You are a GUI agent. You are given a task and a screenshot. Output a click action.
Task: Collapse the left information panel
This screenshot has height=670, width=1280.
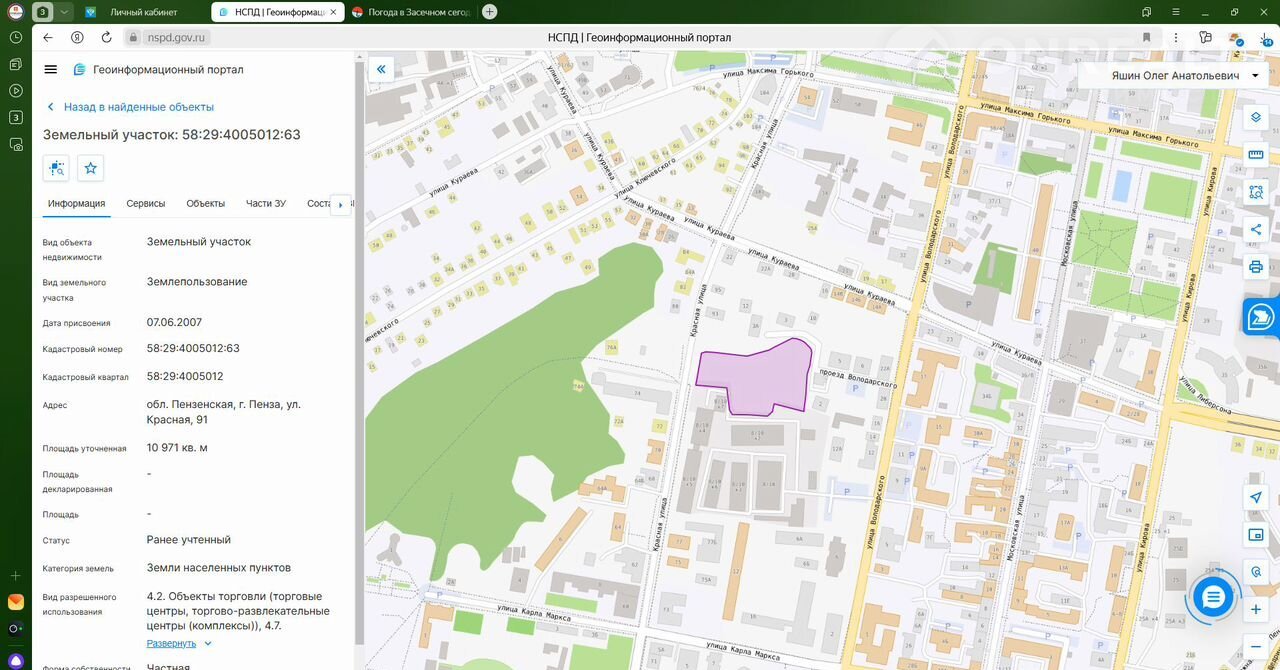[x=381, y=69]
